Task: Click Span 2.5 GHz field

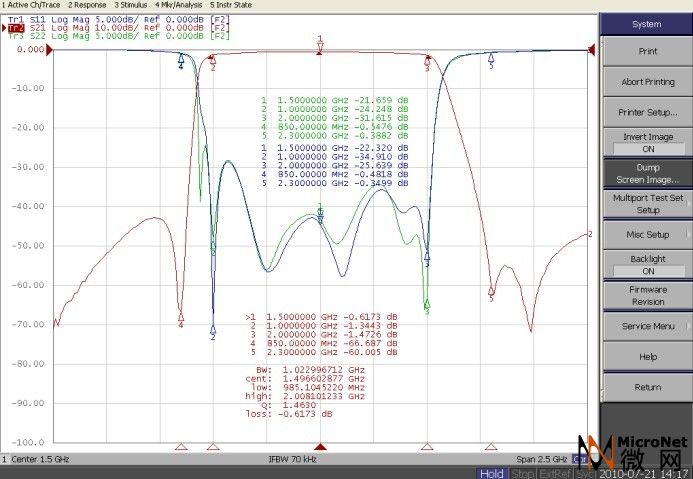Action: [x=541, y=460]
